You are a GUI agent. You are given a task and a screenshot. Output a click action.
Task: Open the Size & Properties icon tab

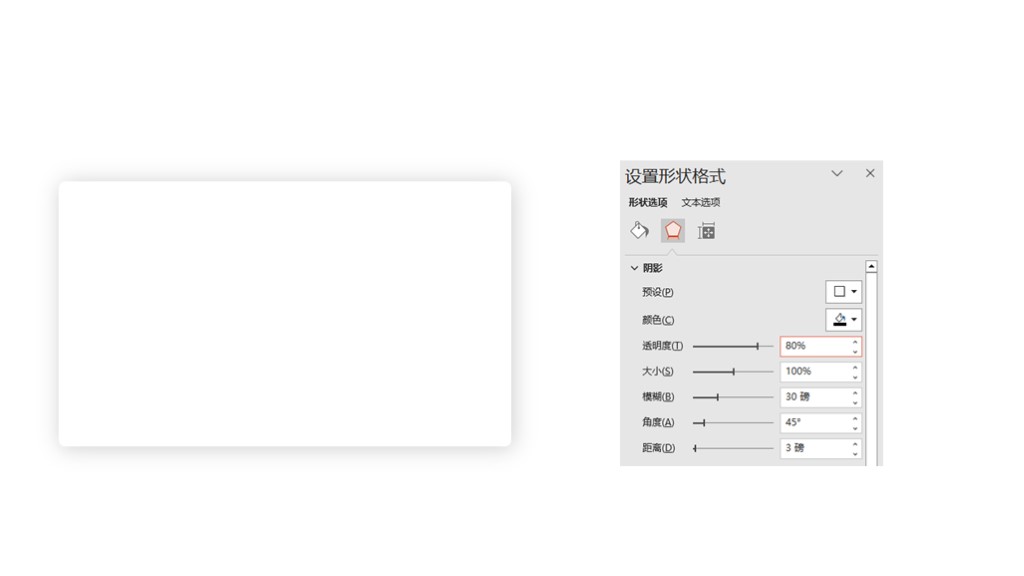pos(707,231)
